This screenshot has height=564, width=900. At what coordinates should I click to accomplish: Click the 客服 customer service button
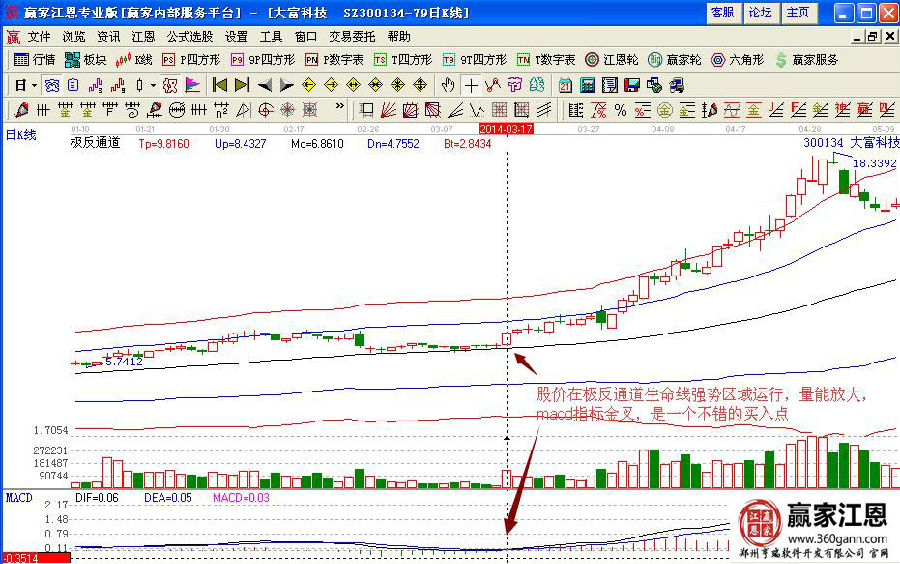pos(722,13)
